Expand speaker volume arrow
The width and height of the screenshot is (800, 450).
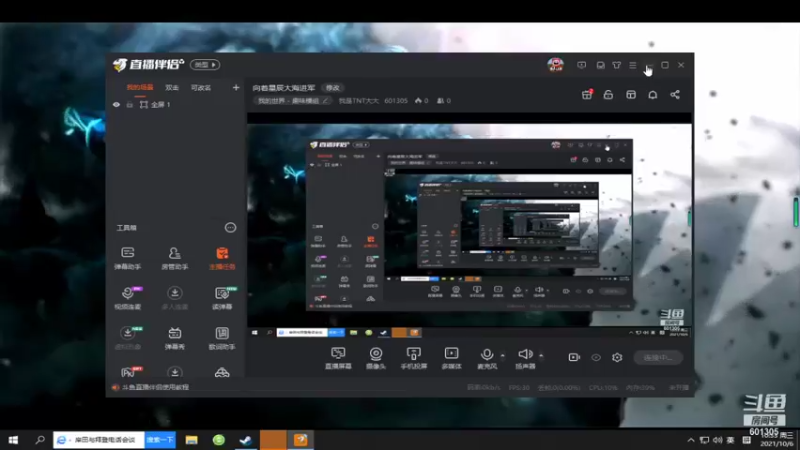click(541, 355)
